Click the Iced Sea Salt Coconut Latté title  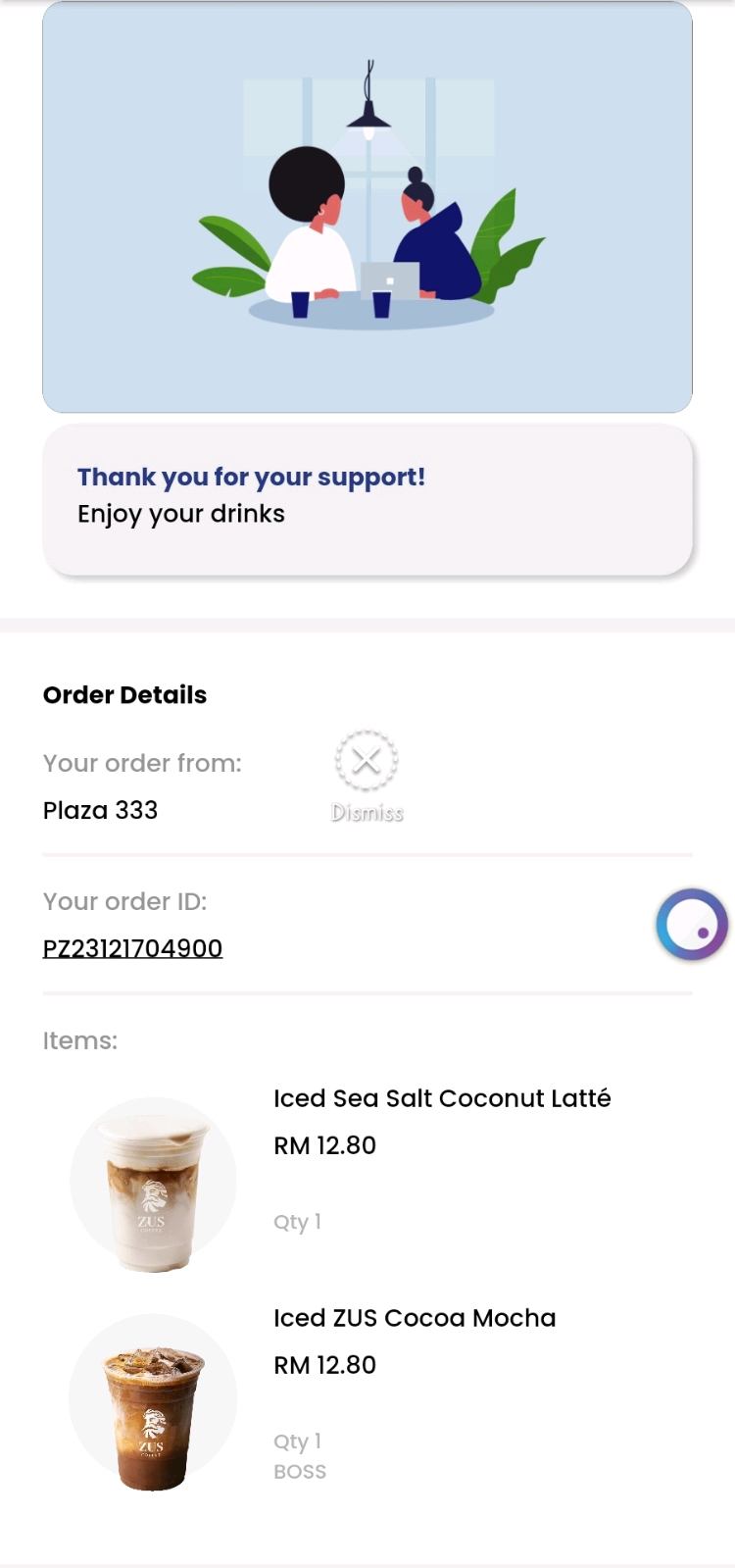[442, 1098]
